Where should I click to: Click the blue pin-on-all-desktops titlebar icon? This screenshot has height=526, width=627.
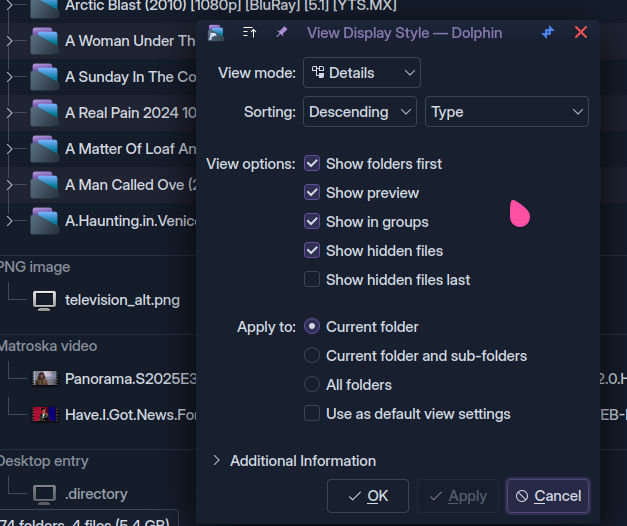coord(548,33)
